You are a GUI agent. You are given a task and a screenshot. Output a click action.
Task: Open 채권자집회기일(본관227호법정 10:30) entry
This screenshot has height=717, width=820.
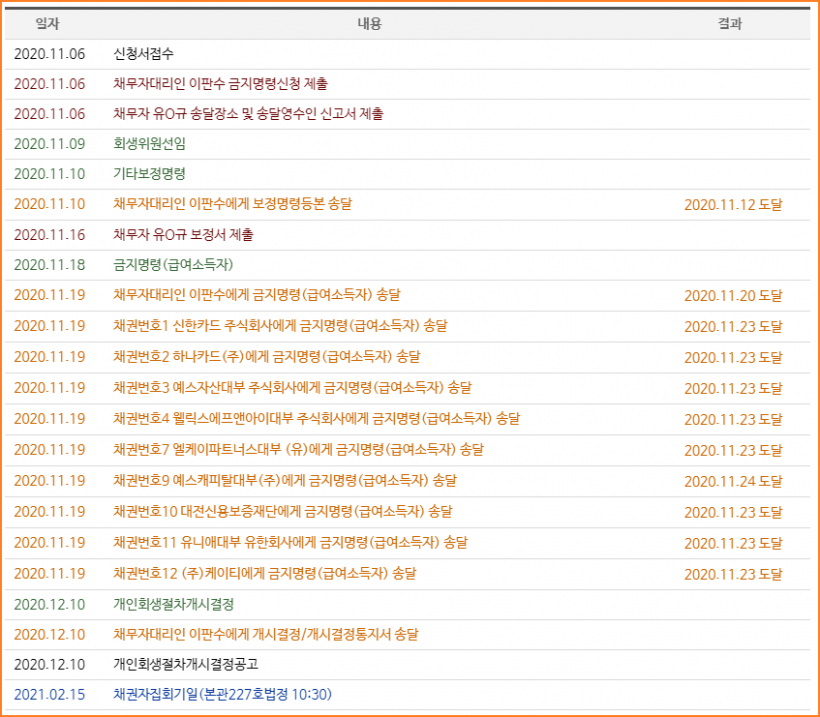point(222,695)
